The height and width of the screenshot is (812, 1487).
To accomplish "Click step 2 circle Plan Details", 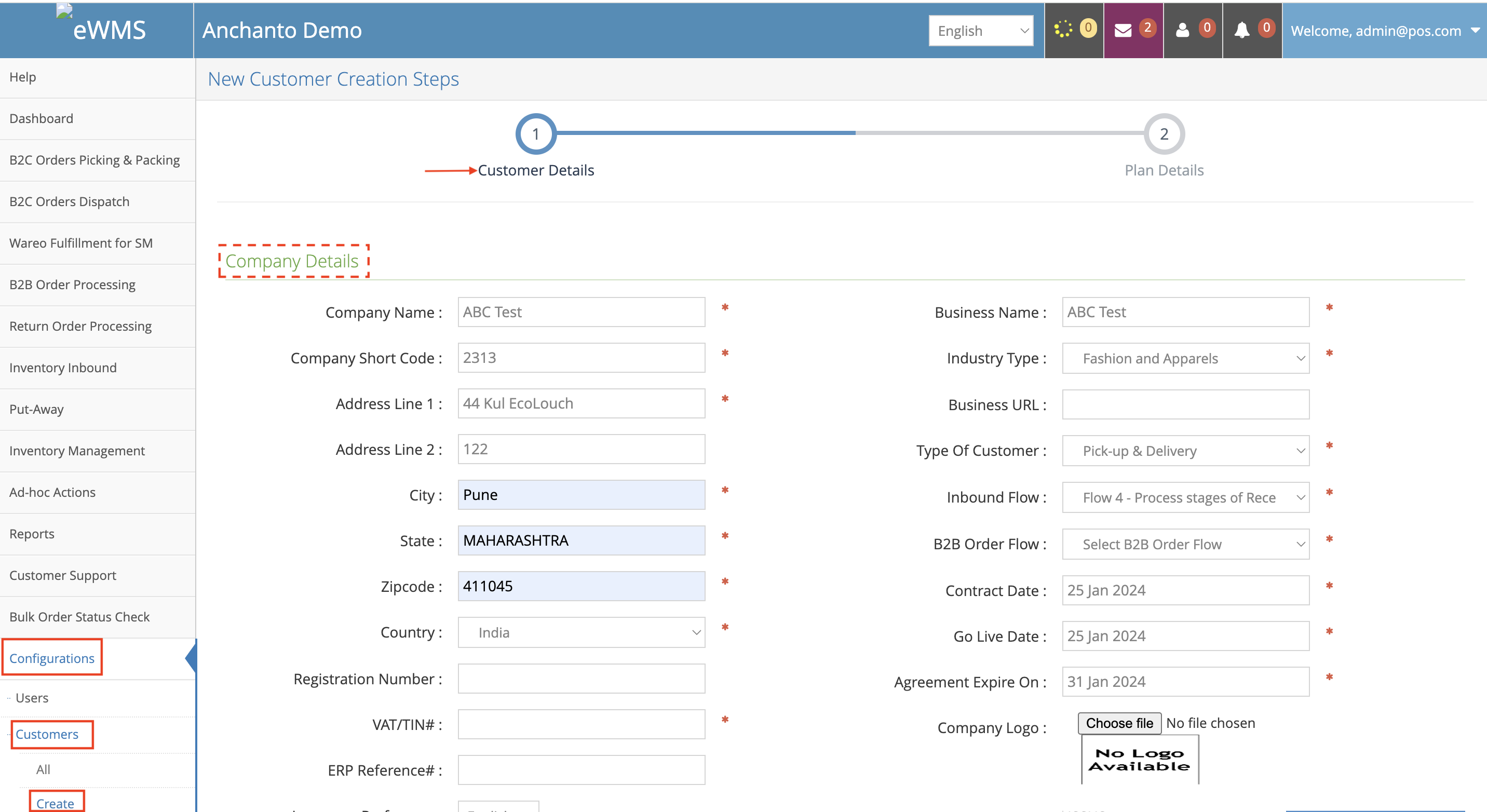I will point(1164,134).
